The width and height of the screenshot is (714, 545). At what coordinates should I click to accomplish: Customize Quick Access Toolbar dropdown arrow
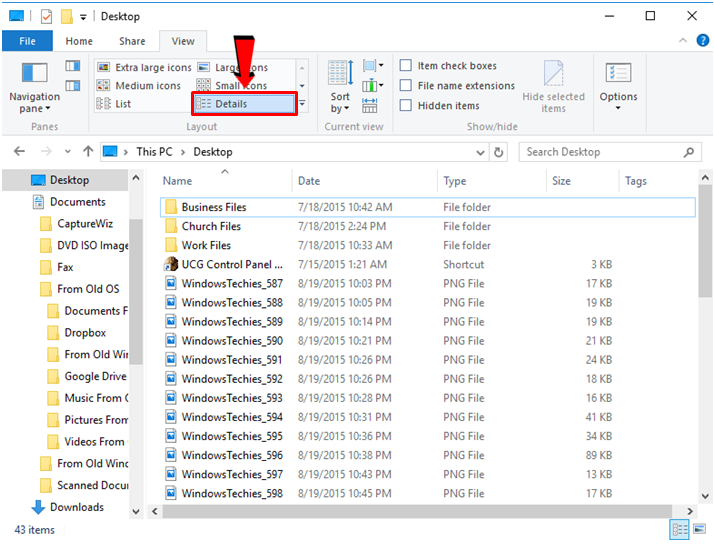tap(83, 17)
